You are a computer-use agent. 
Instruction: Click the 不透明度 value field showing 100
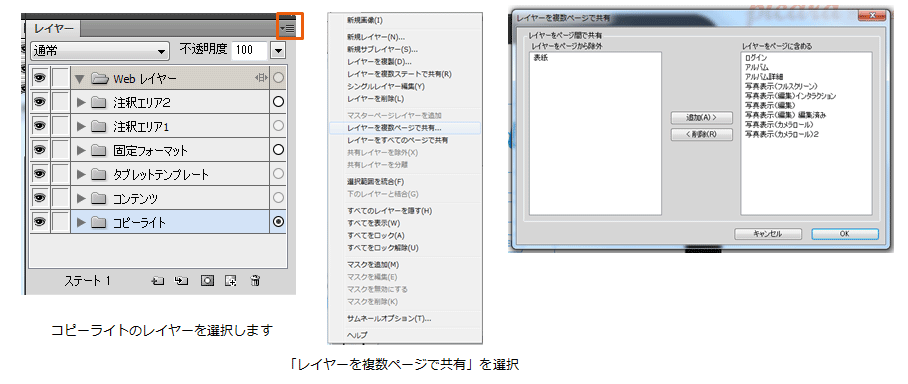(x=249, y=51)
